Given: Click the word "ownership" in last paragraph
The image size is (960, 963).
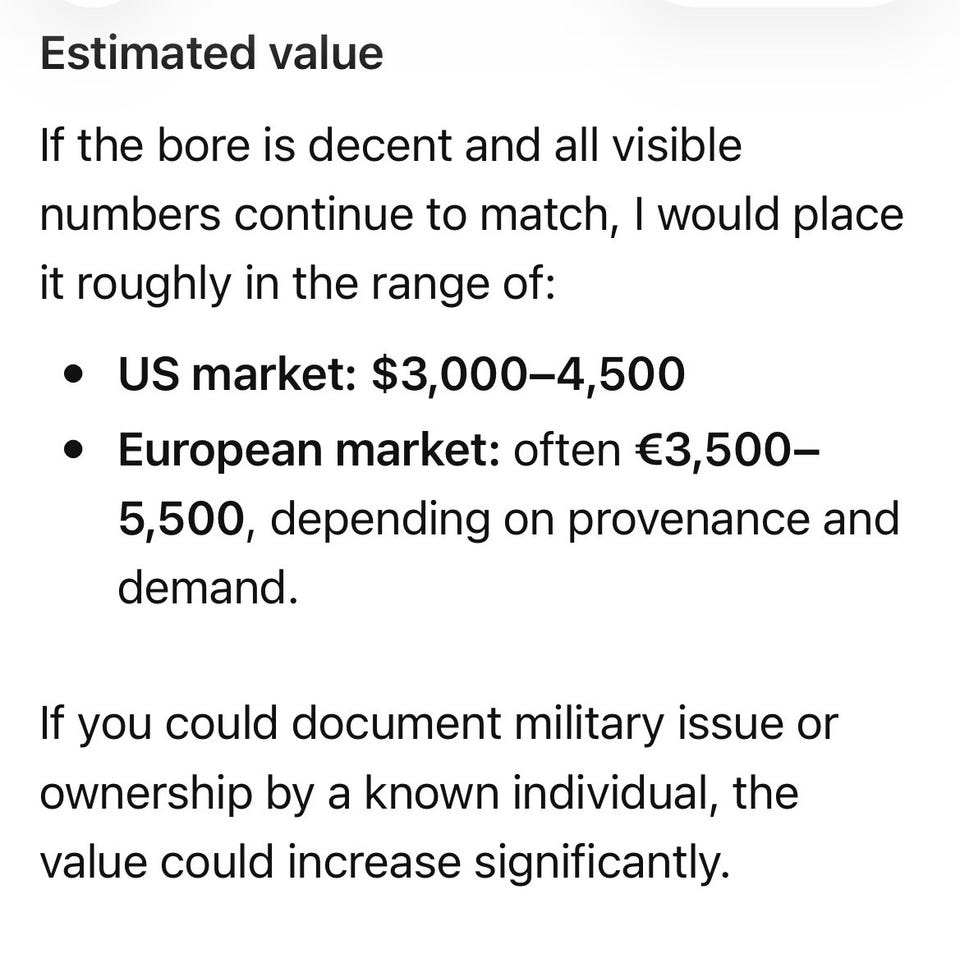Looking at the screenshot, I should point(146,793).
